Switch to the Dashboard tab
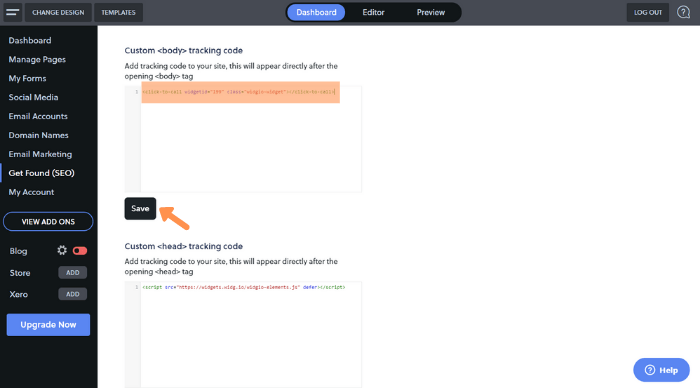Viewport: 700px width, 388px height. pyautogui.click(x=316, y=13)
